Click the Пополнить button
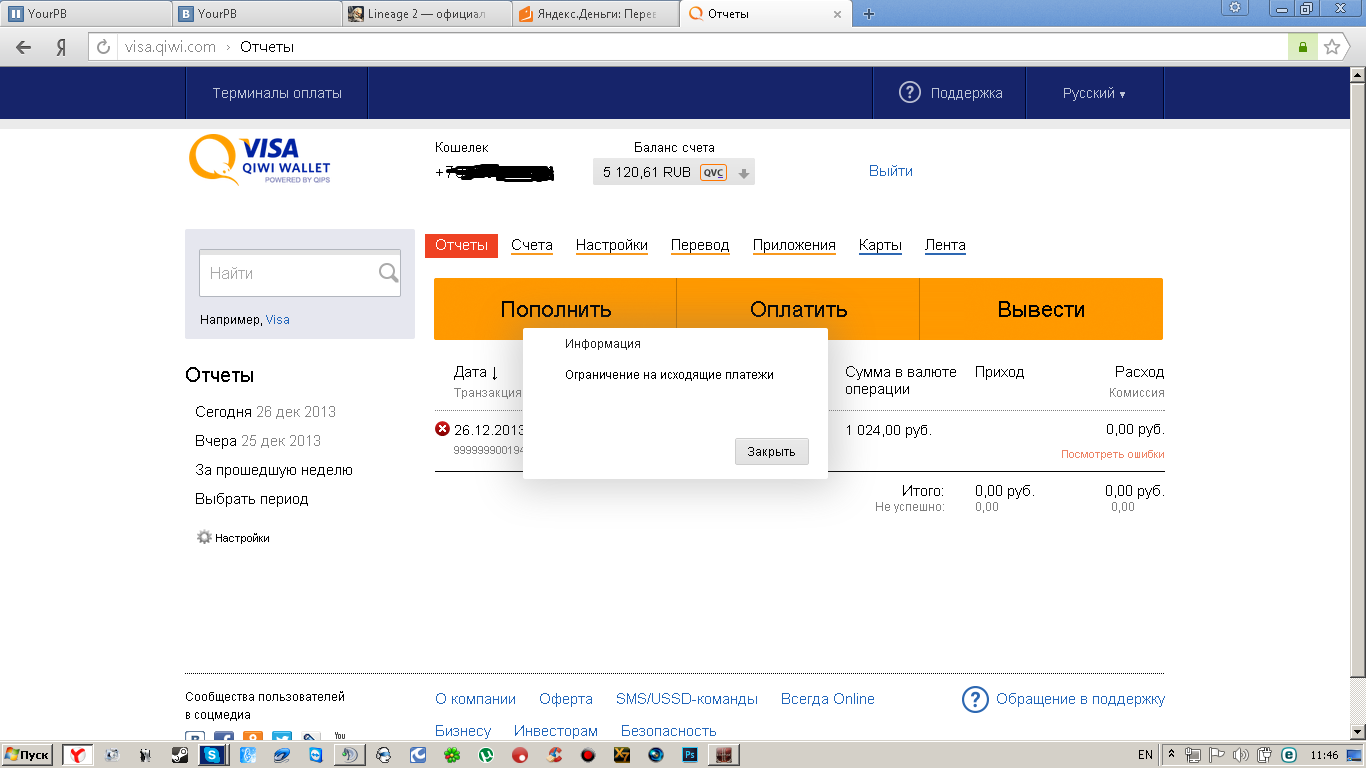Viewport: 1366px width, 768px height. point(555,309)
